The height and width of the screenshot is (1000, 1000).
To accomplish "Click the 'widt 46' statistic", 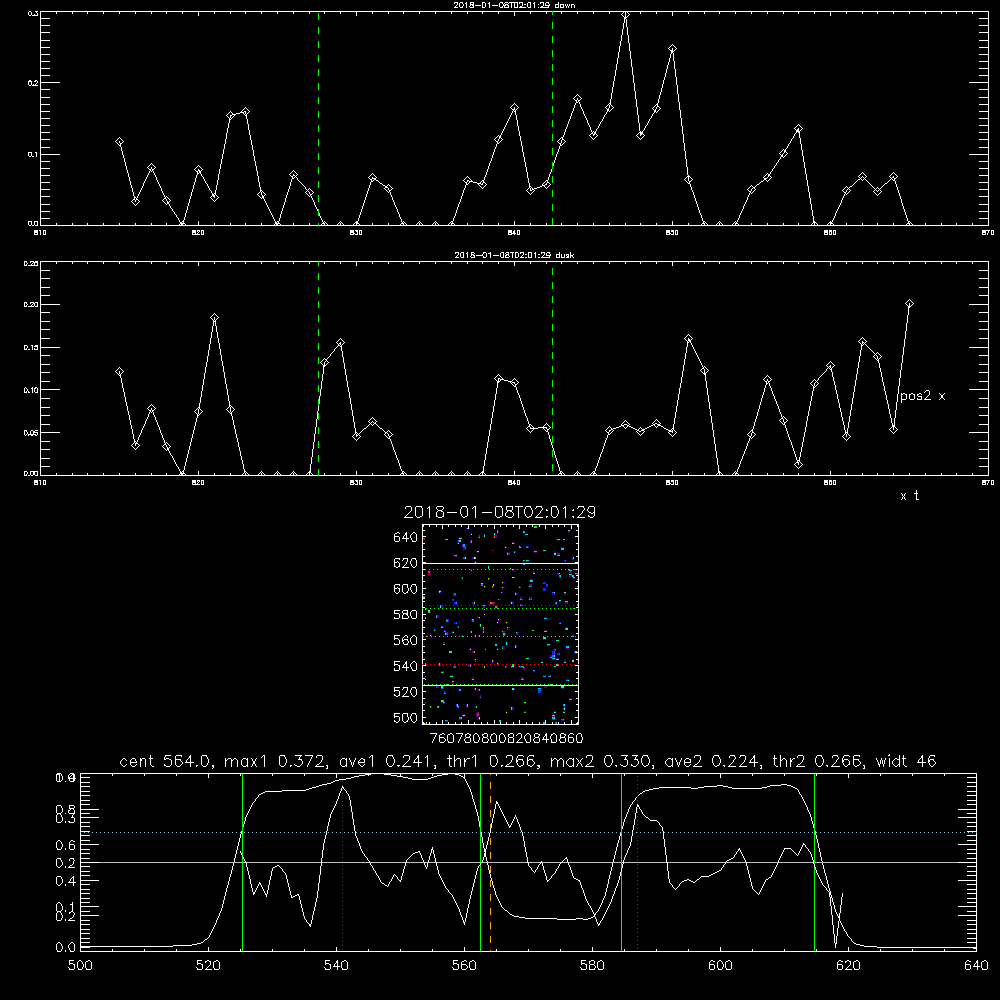I will coord(906,761).
